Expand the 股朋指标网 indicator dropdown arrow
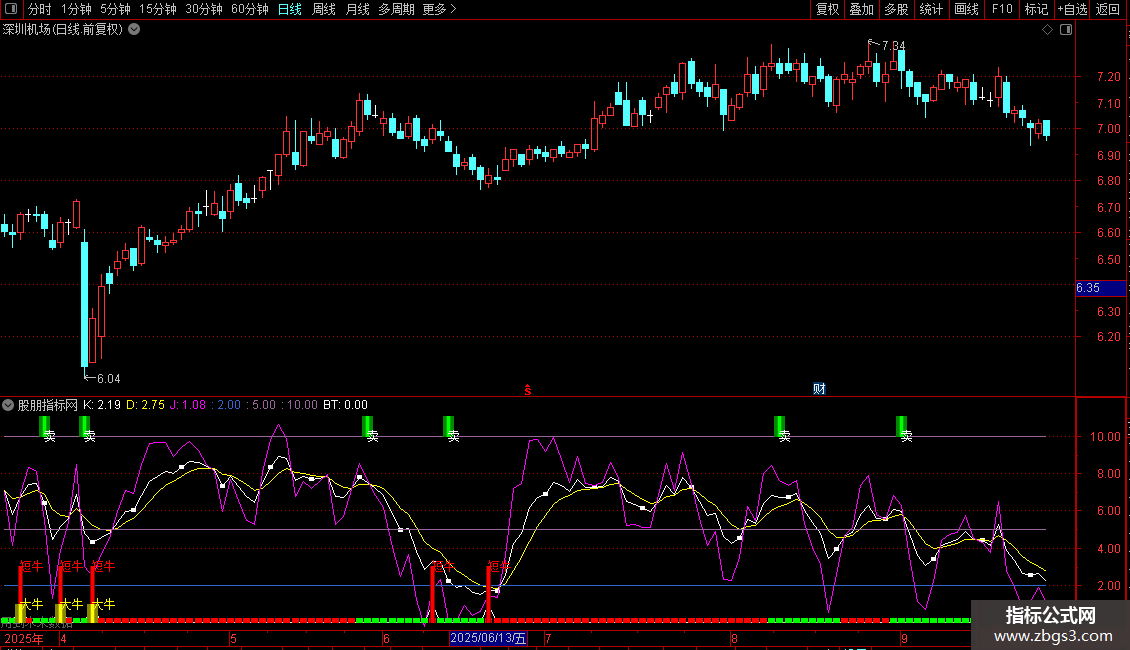 9,405
